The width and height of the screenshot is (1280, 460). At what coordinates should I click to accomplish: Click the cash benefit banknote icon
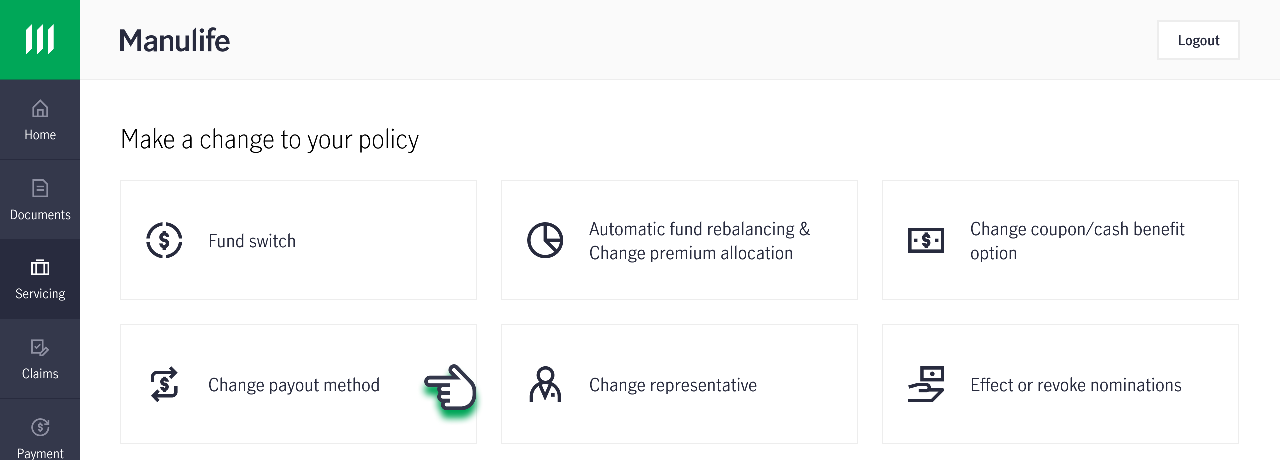(x=926, y=240)
